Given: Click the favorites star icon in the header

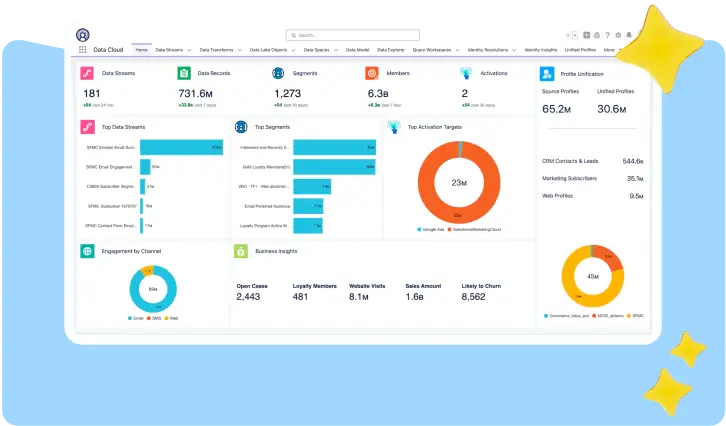Looking at the screenshot, I should [568, 35].
